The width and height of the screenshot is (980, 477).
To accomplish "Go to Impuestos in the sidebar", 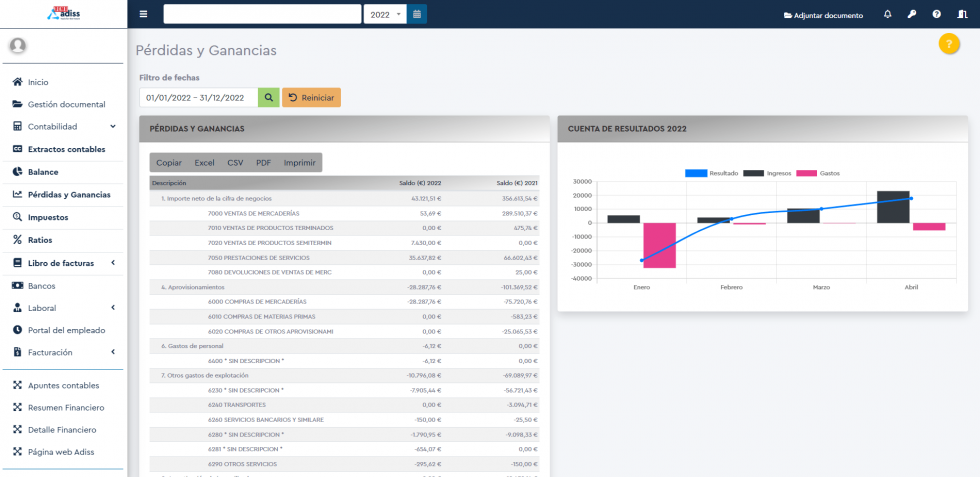I will pyautogui.click(x=48, y=217).
